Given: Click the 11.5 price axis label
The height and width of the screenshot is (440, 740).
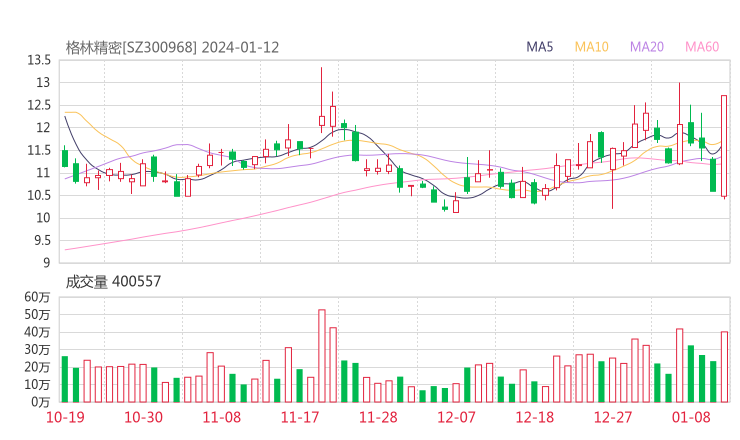Looking at the screenshot, I should point(39,151).
